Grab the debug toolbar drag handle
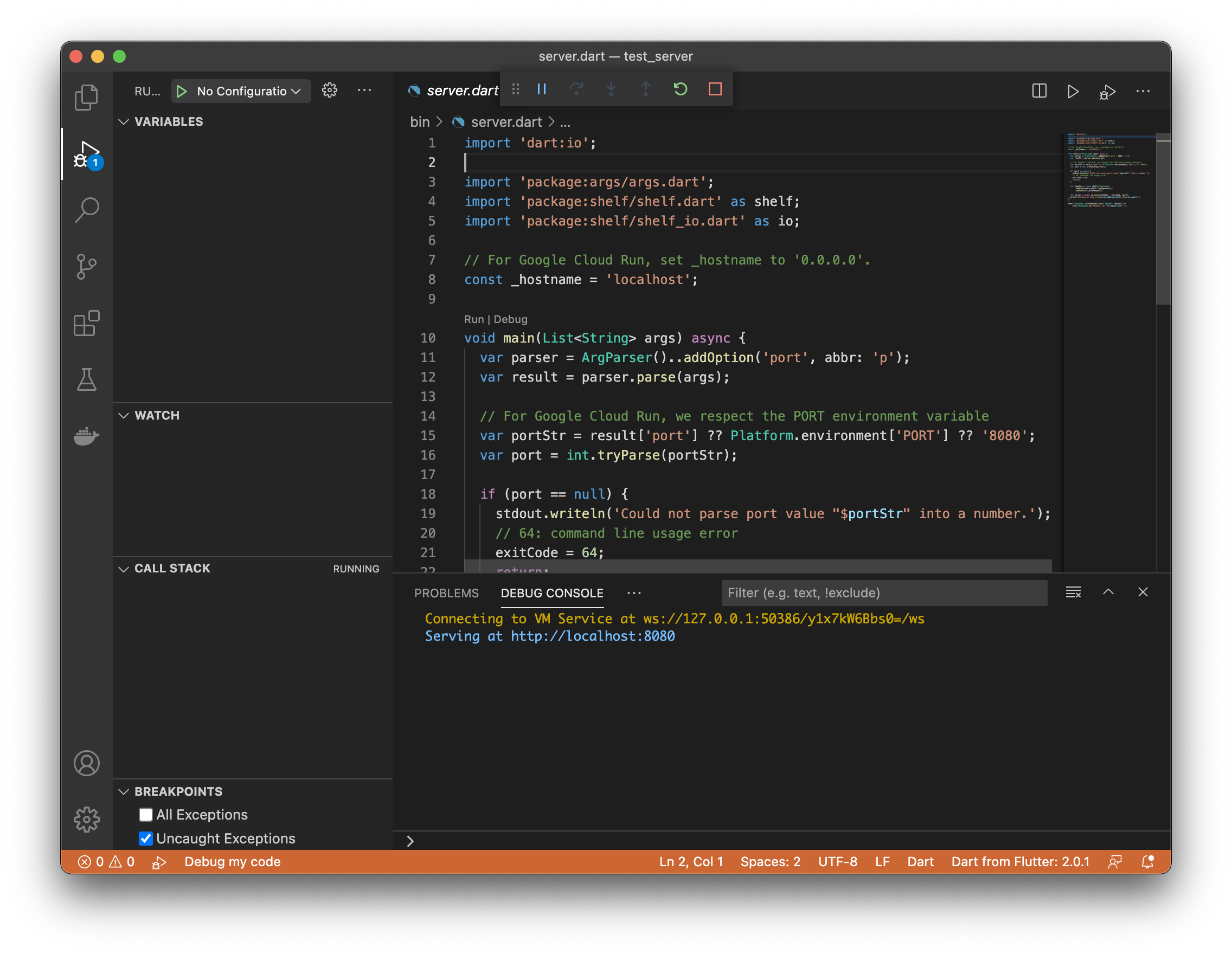The image size is (1232, 954). click(x=515, y=89)
